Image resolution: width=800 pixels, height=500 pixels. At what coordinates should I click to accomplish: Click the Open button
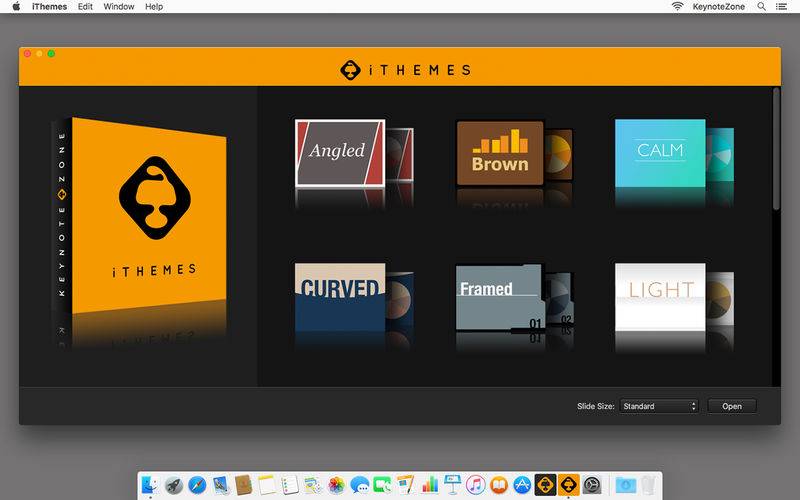(732, 406)
